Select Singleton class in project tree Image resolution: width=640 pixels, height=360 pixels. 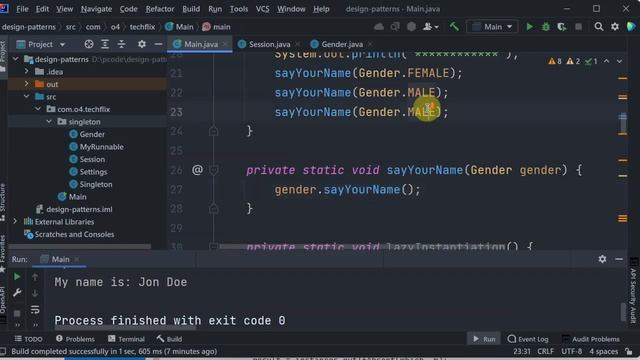[x=96, y=184]
